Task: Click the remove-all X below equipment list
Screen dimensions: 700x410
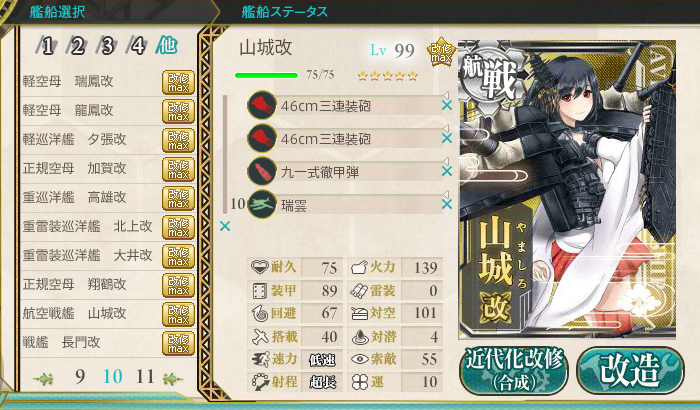Action: click(x=225, y=226)
